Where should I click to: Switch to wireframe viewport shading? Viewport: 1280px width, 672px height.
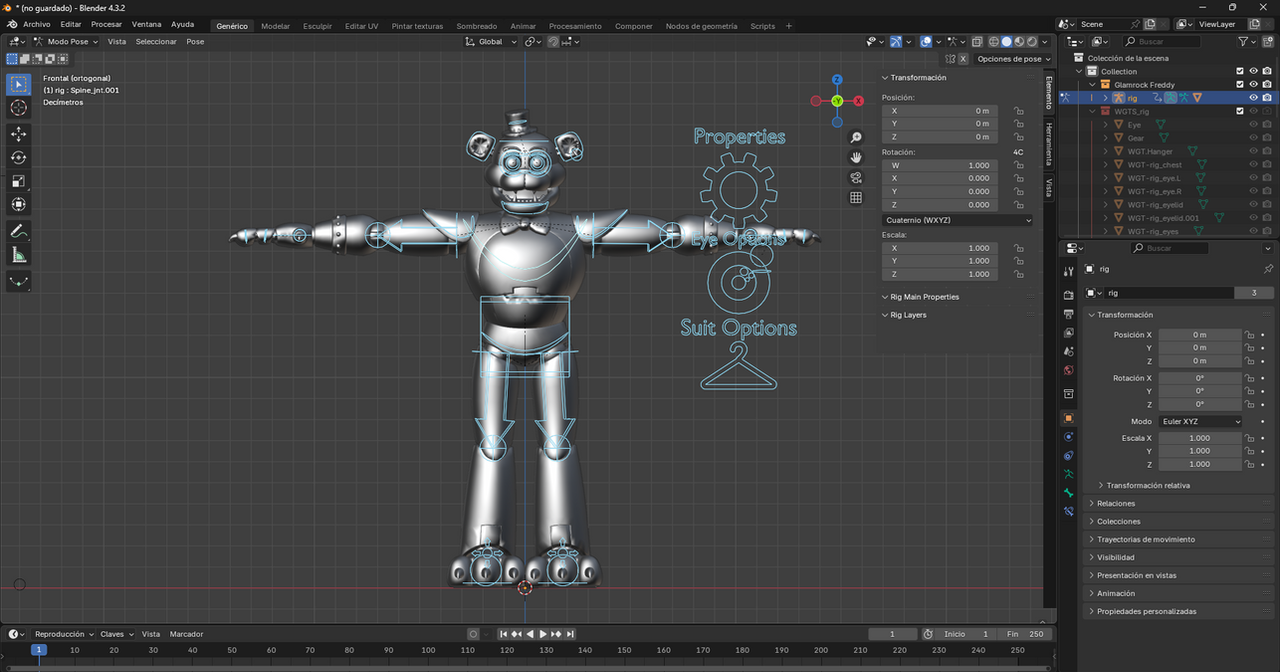click(x=995, y=41)
